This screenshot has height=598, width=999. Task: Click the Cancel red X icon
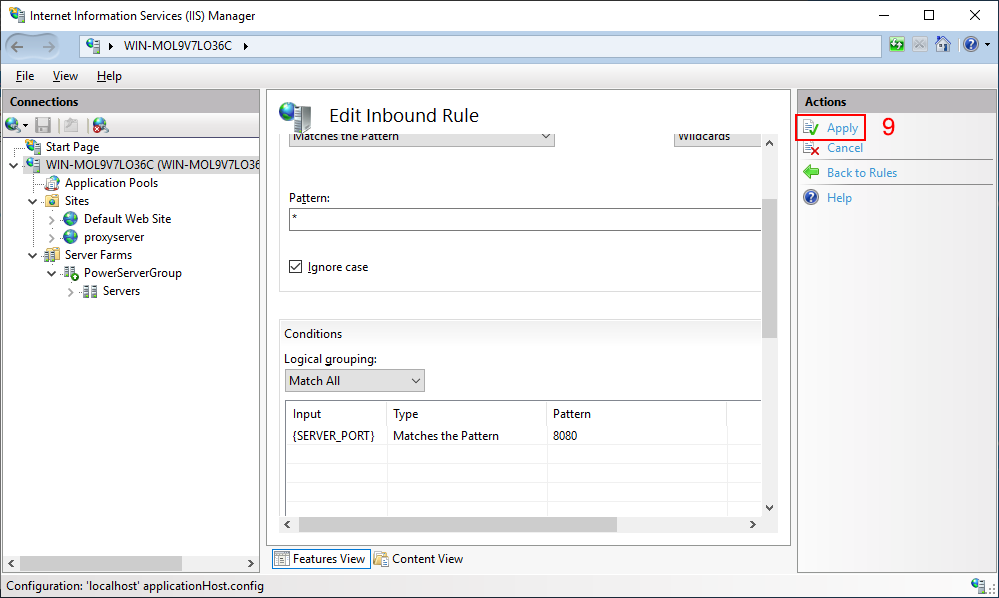(x=811, y=148)
